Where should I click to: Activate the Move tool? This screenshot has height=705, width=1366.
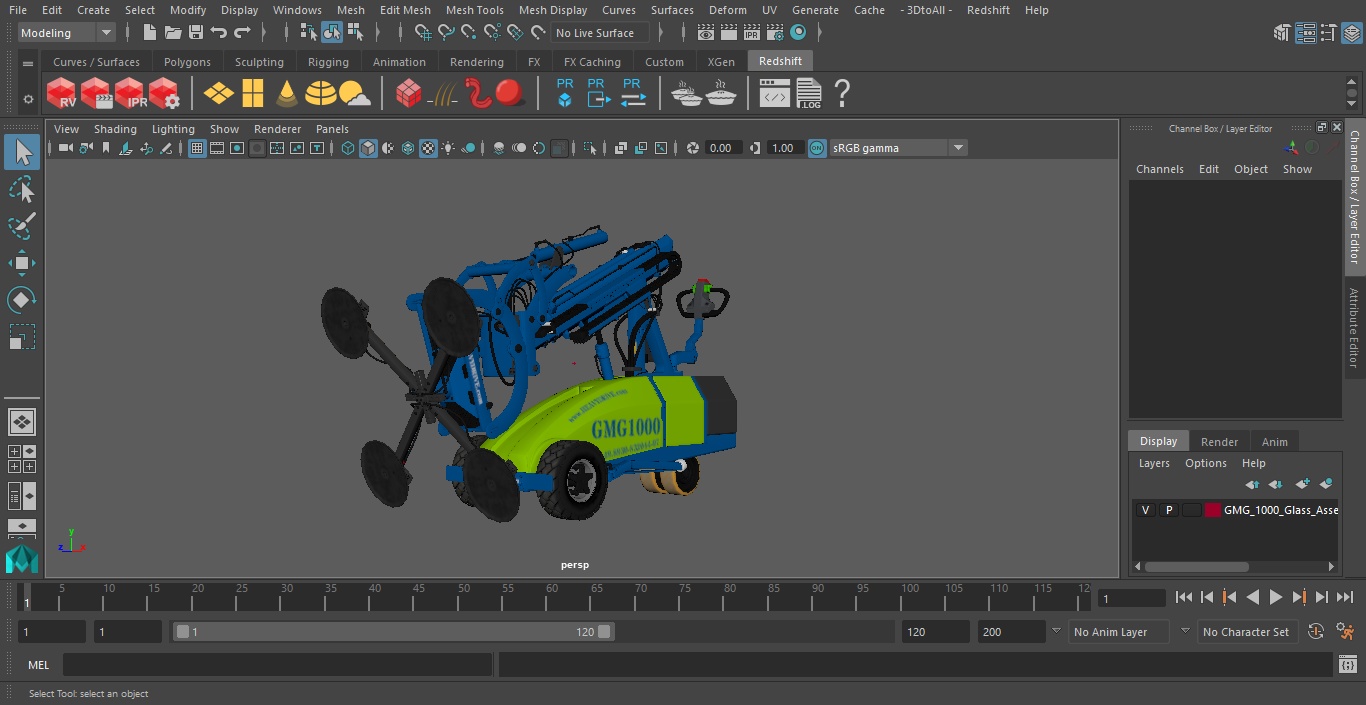pyautogui.click(x=21, y=263)
